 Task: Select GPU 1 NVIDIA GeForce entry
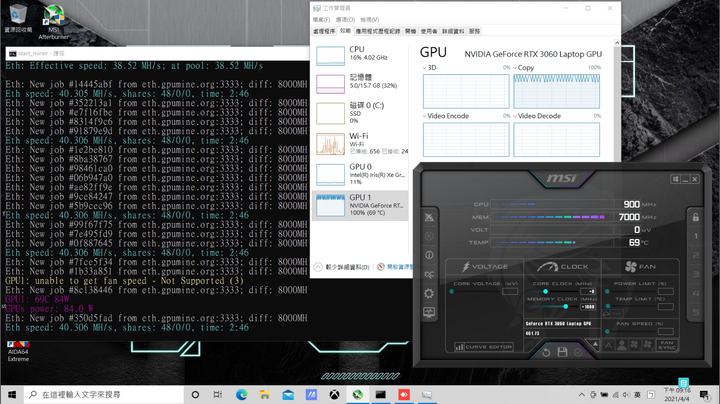tap(360, 205)
